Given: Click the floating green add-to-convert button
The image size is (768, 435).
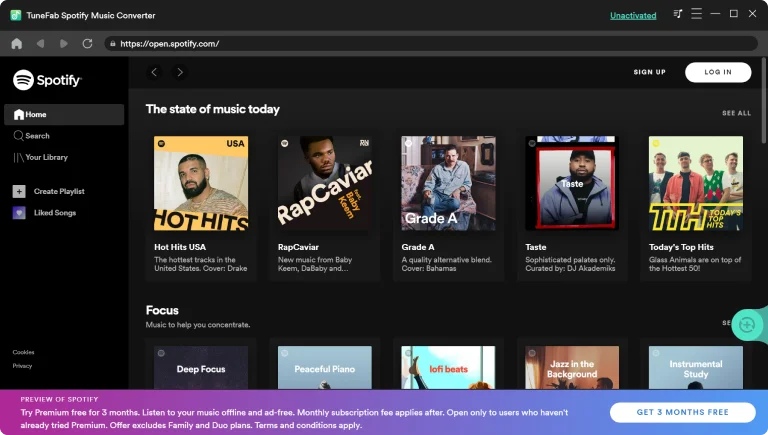Looking at the screenshot, I should tap(746, 325).
